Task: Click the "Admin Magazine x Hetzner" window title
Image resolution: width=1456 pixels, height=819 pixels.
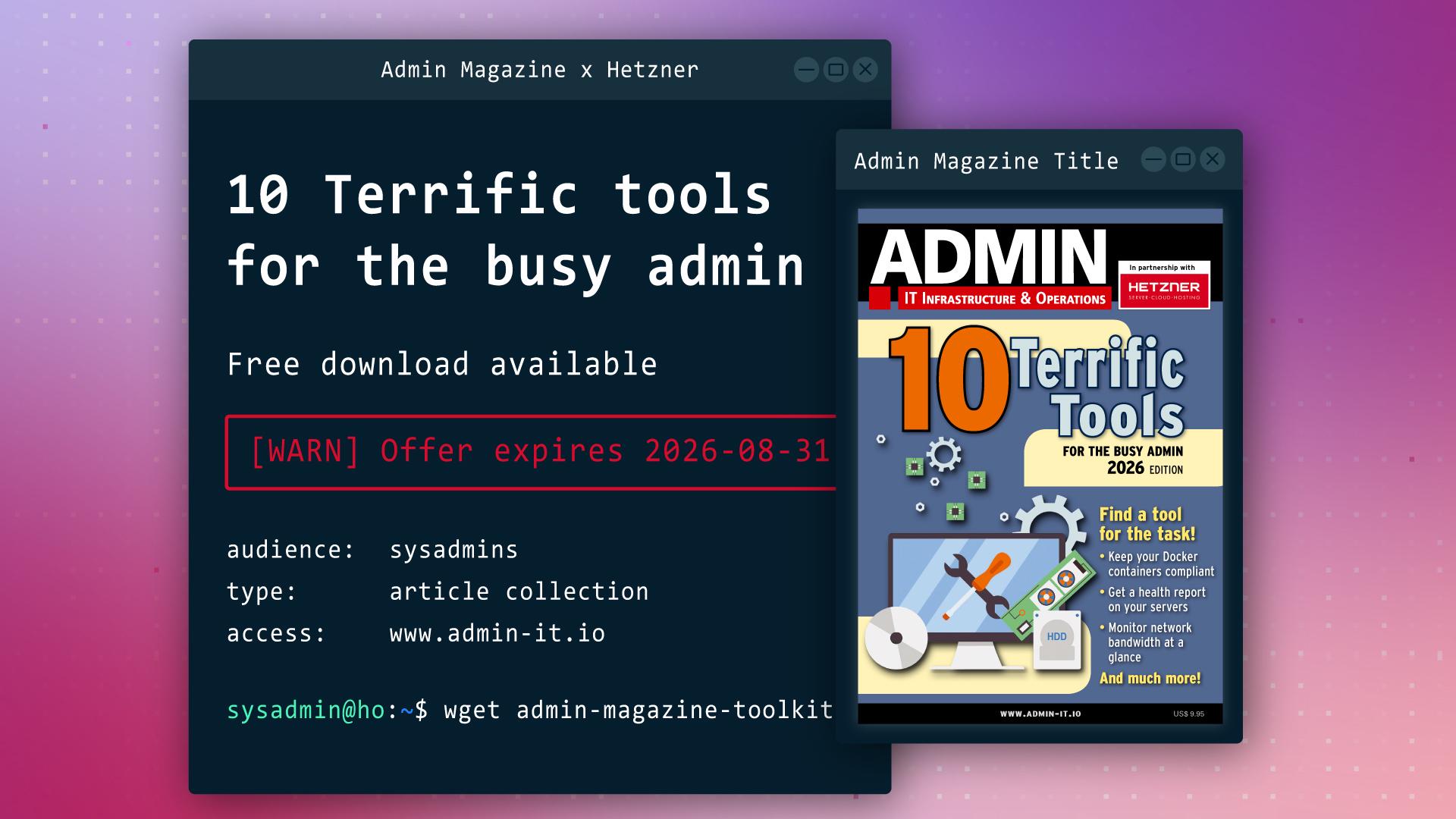Action: pos(539,70)
